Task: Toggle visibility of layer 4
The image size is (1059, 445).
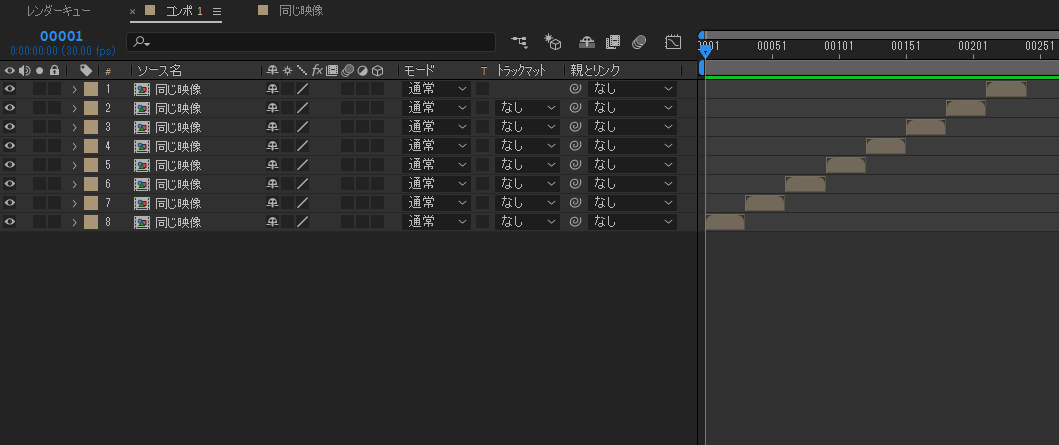Action: pyautogui.click(x=10, y=146)
